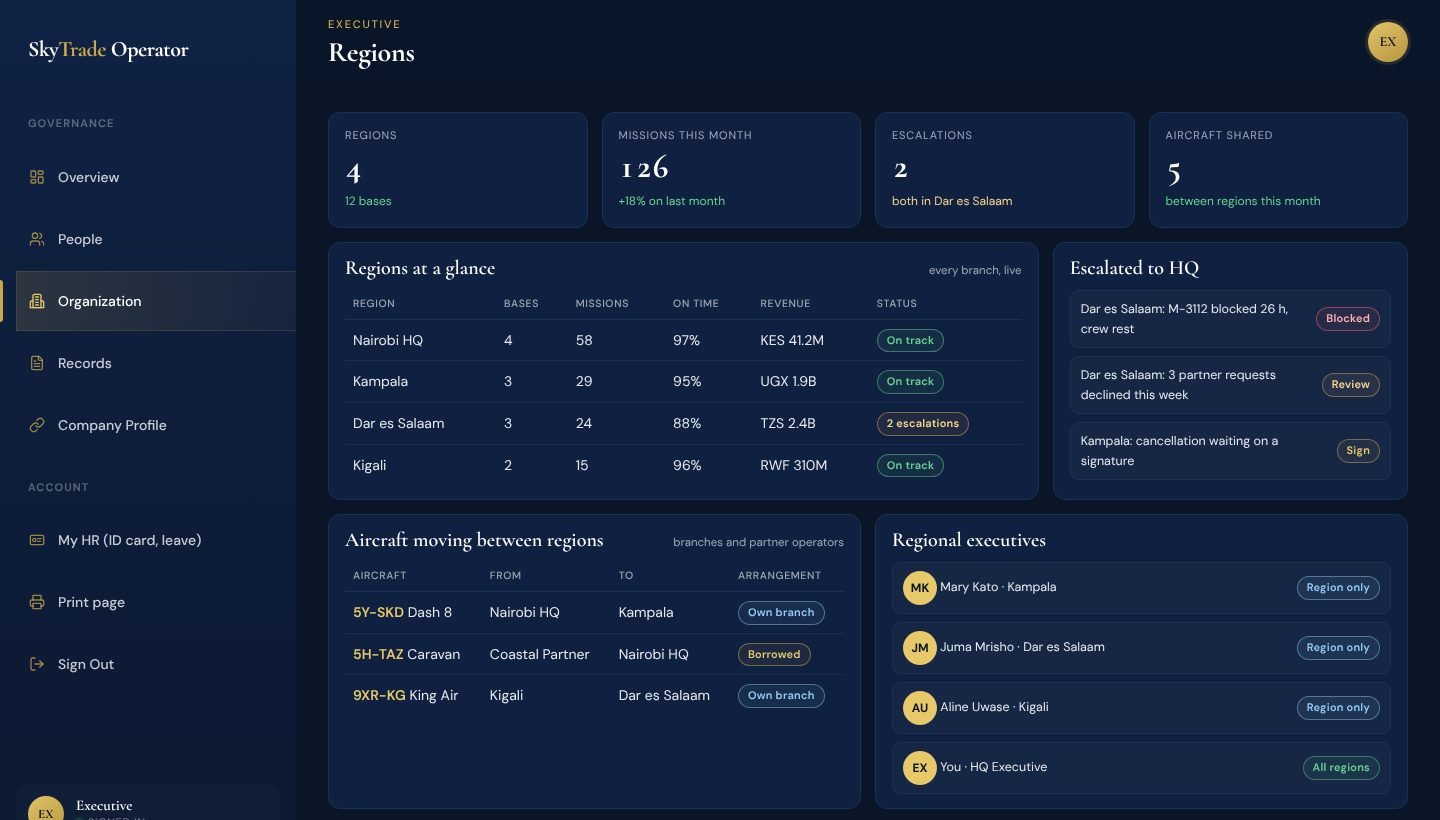Click the Escalations summary card
Image resolution: width=1440 pixels, height=820 pixels.
pyautogui.click(x=1005, y=170)
